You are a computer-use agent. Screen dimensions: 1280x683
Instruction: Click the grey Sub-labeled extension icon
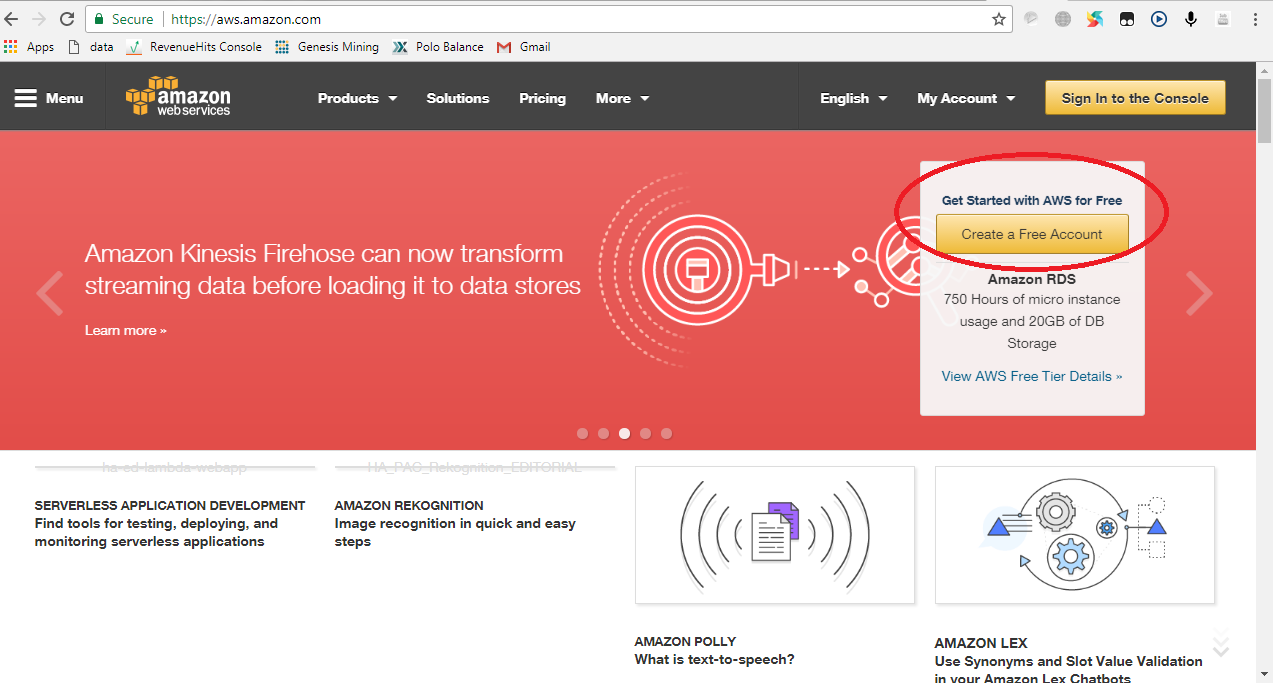pos(1223,19)
